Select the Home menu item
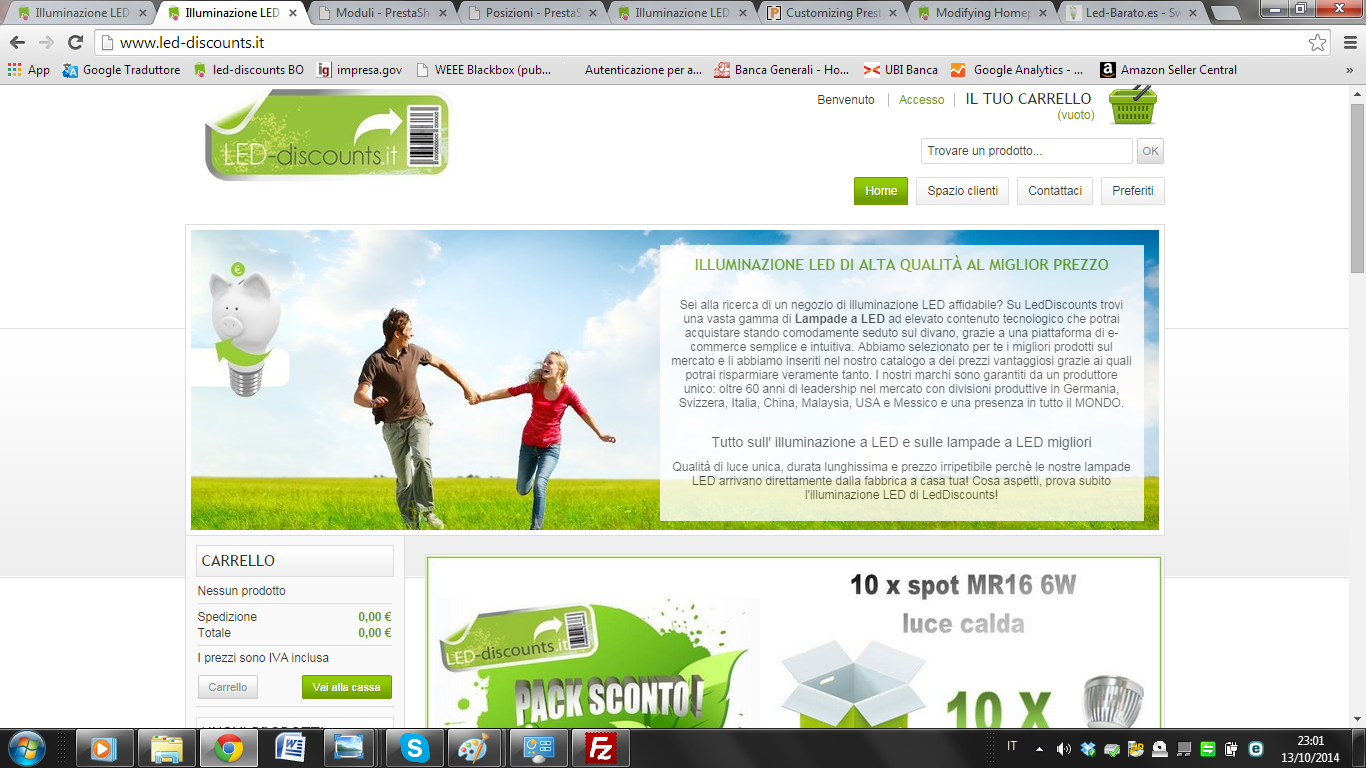This screenshot has width=1366, height=768. (x=881, y=191)
